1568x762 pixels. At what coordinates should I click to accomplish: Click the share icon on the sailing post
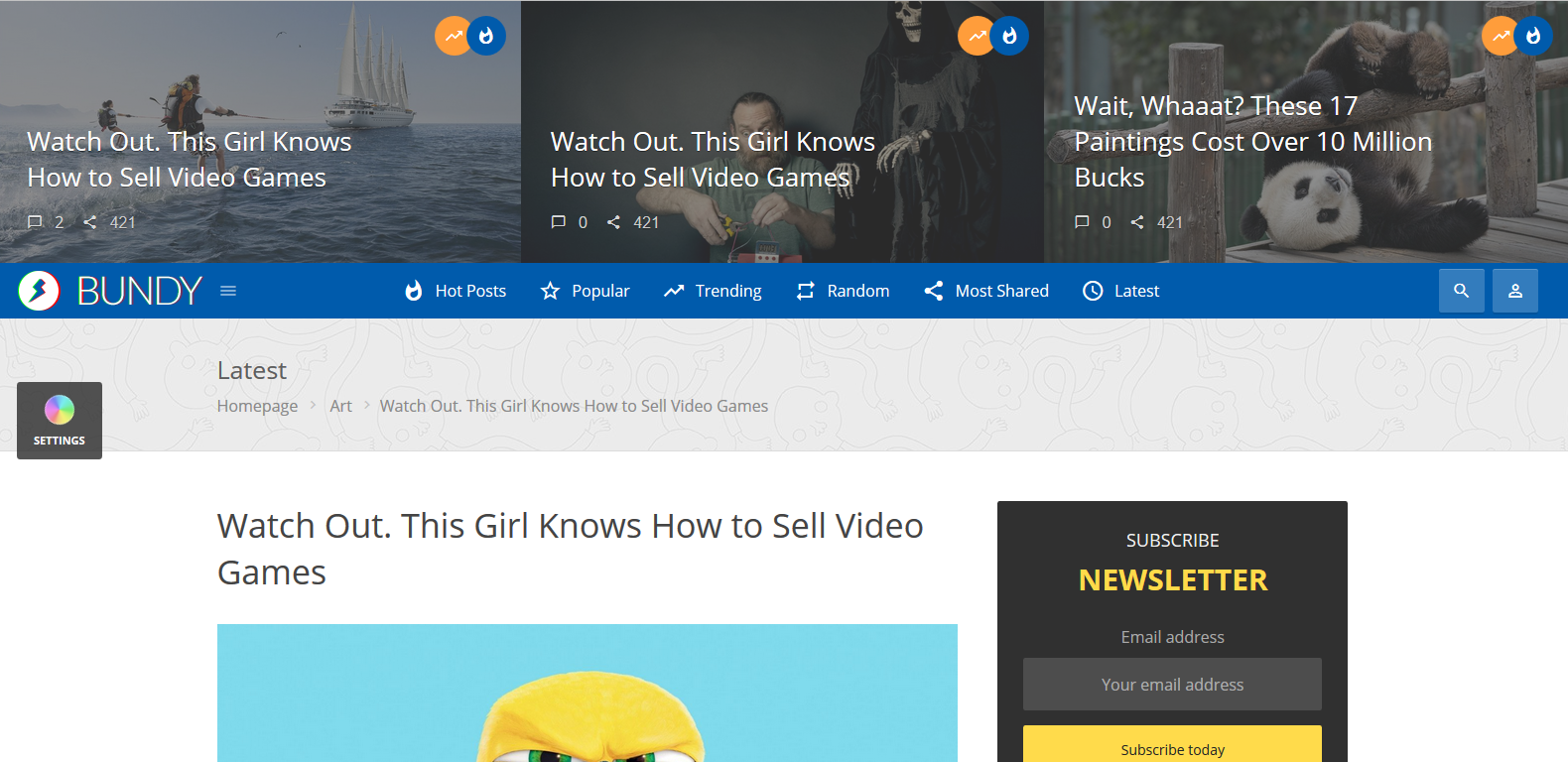pyautogui.click(x=90, y=222)
